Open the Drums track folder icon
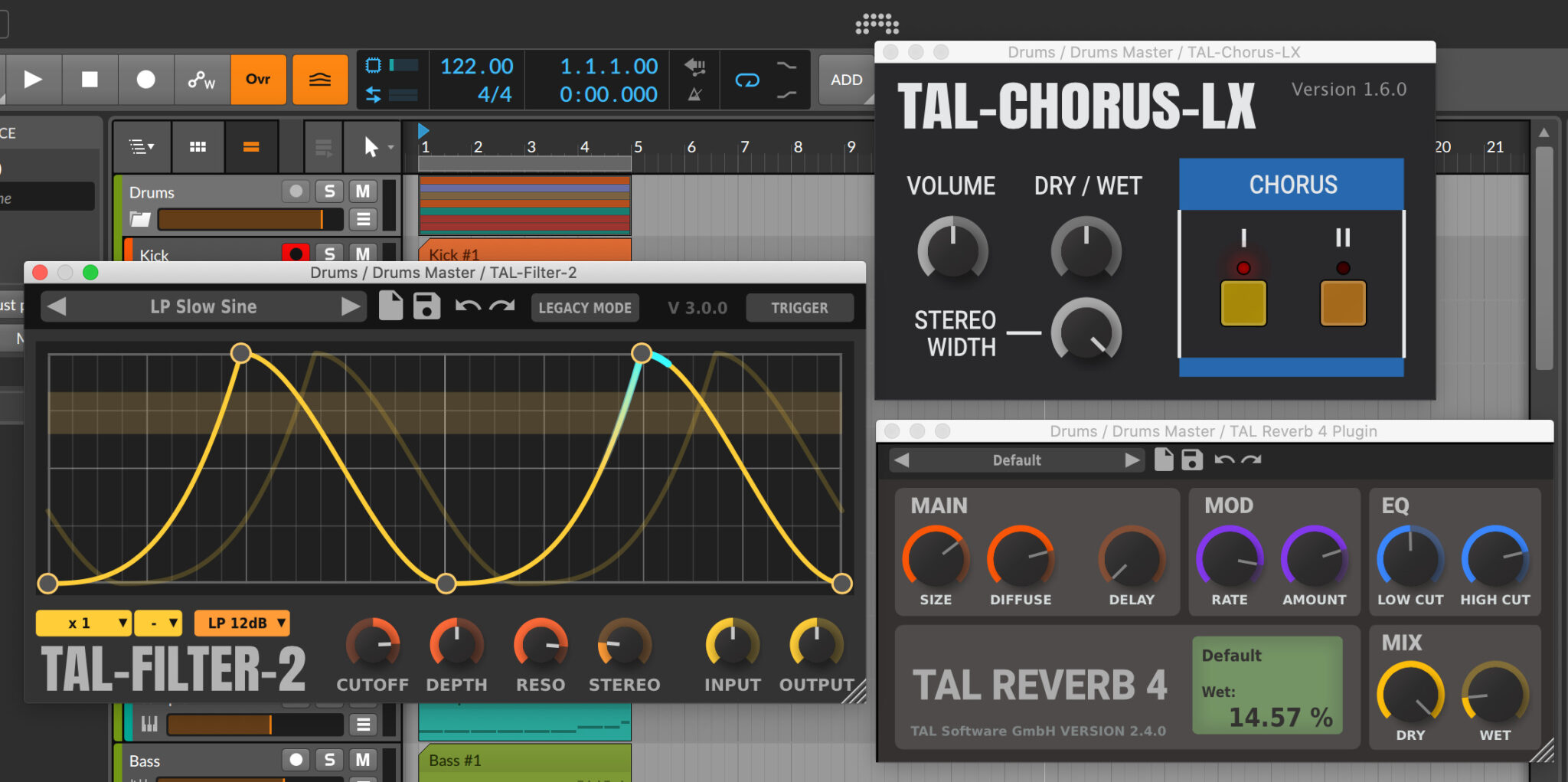Viewport: 1568px width, 782px height. (x=139, y=220)
